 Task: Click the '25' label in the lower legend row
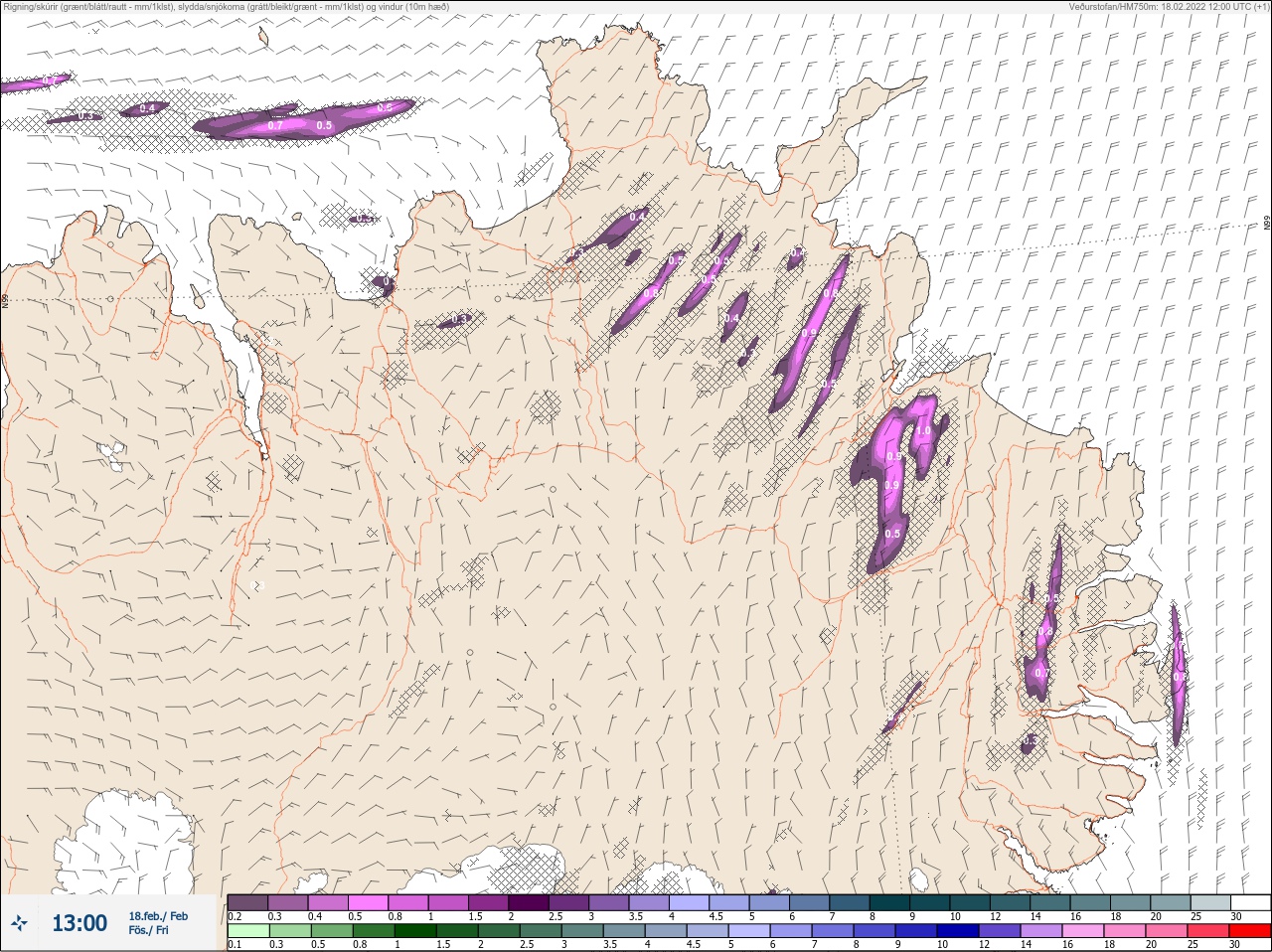click(x=1193, y=945)
